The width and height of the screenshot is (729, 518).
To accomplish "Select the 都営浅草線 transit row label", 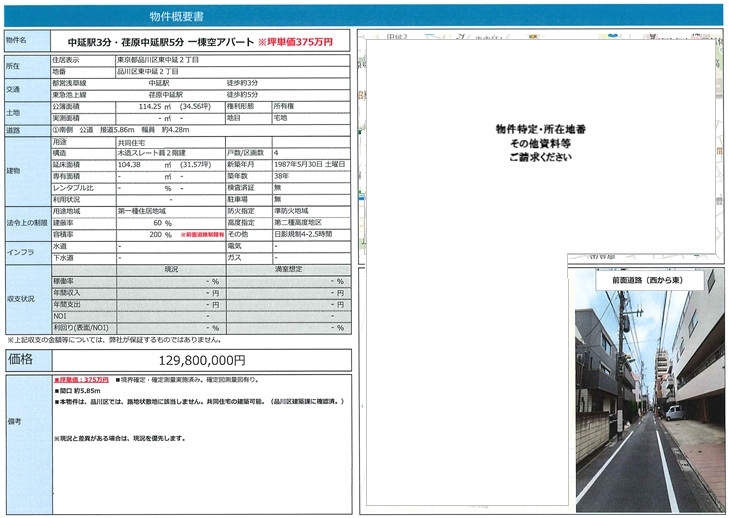I will click(x=83, y=83).
